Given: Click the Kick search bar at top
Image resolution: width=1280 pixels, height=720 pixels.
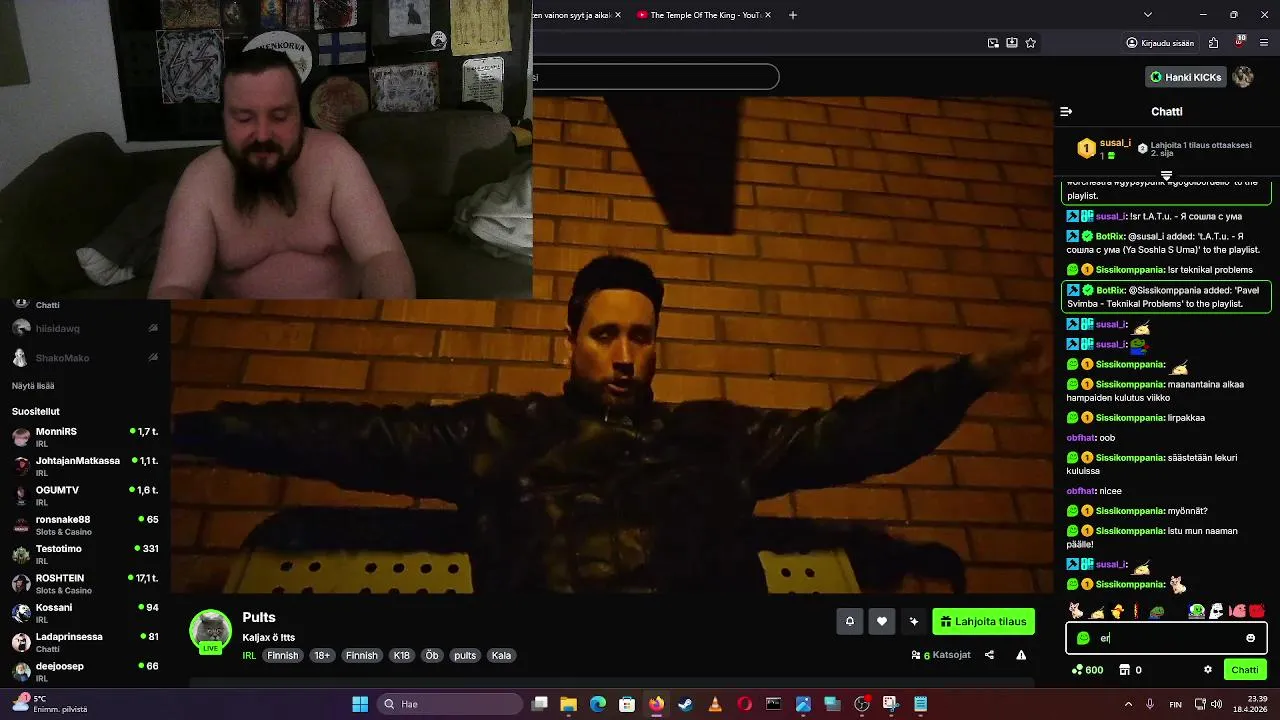Looking at the screenshot, I should coord(655,77).
